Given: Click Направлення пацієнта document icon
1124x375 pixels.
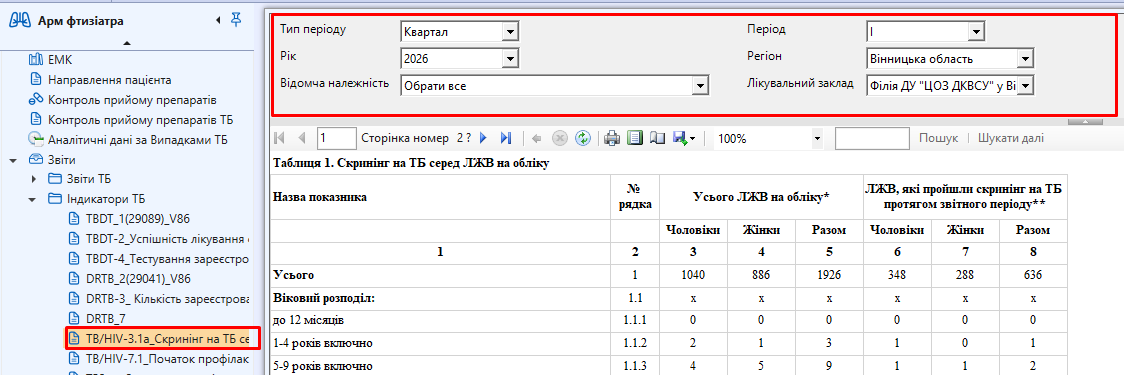Looking at the screenshot, I should (x=36, y=80).
